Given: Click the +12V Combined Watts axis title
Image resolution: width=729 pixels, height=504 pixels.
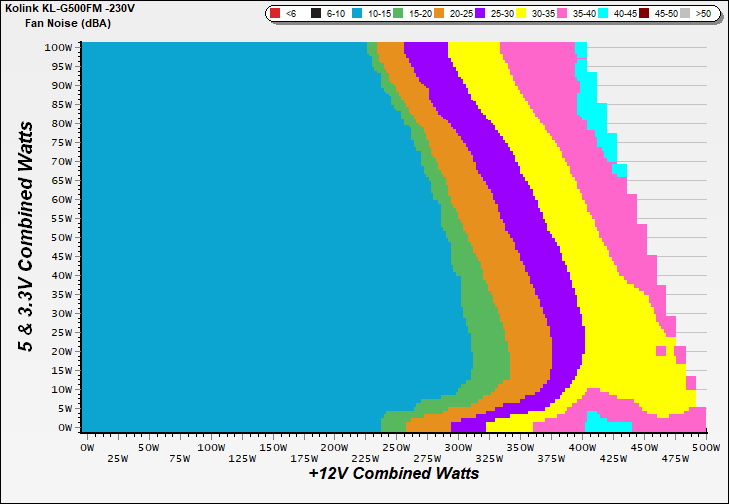Looking at the screenshot, I should 393,473.
